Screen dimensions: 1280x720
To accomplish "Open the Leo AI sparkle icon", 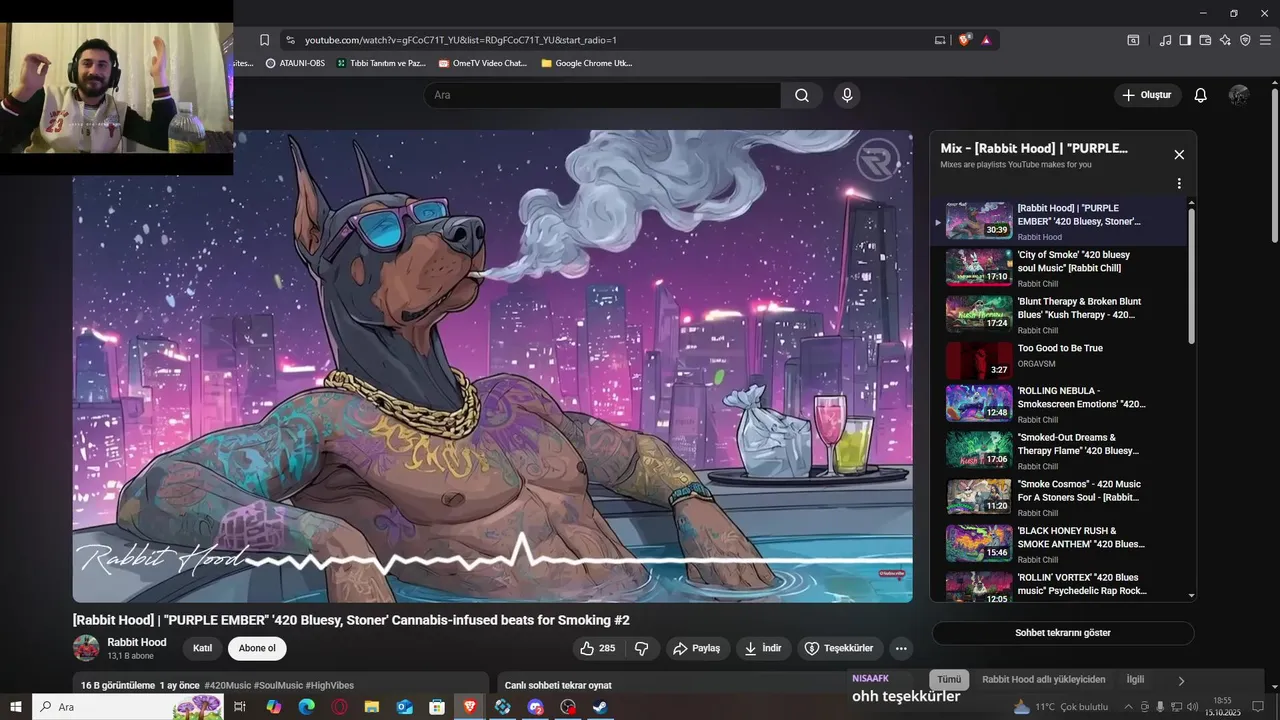I will [1226, 40].
